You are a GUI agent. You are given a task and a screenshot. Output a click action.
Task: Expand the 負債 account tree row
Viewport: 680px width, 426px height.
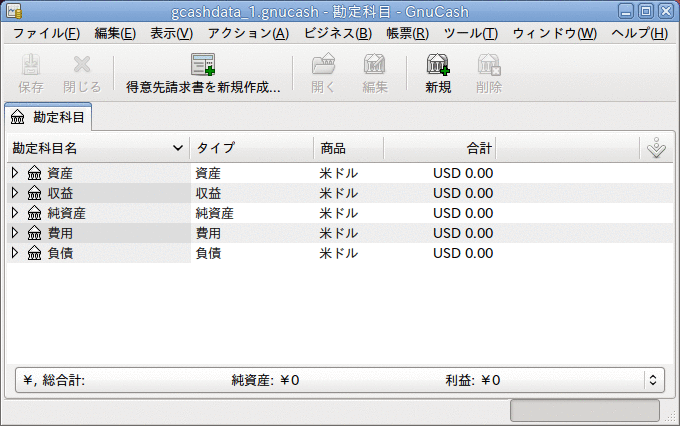(x=15, y=252)
